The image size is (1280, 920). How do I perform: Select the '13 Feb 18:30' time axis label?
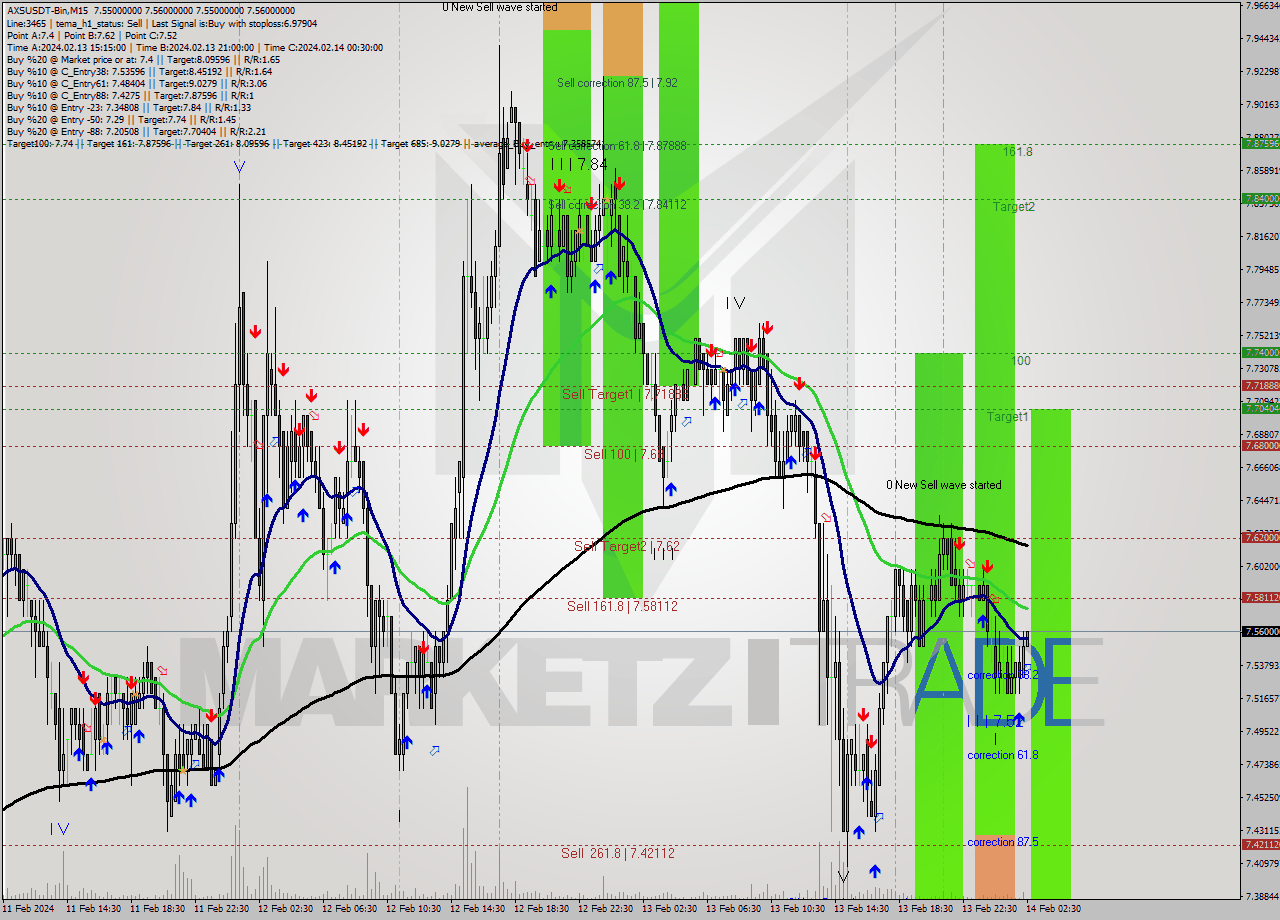pos(925,909)
